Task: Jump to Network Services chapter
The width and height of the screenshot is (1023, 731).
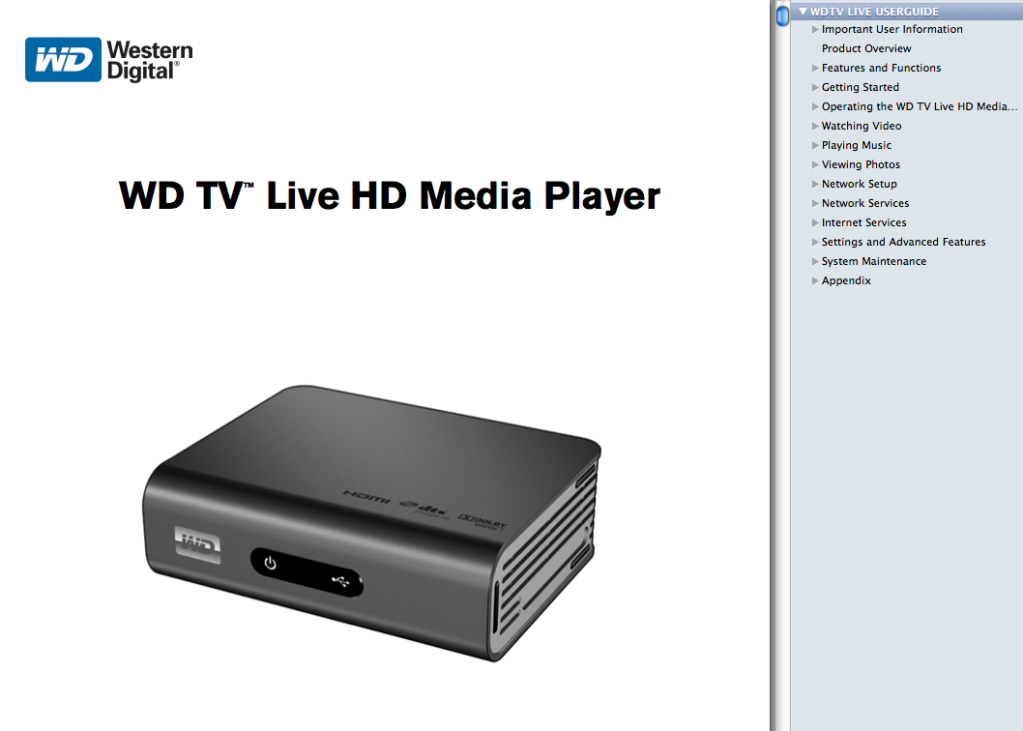Action: (x=865, y=203)
